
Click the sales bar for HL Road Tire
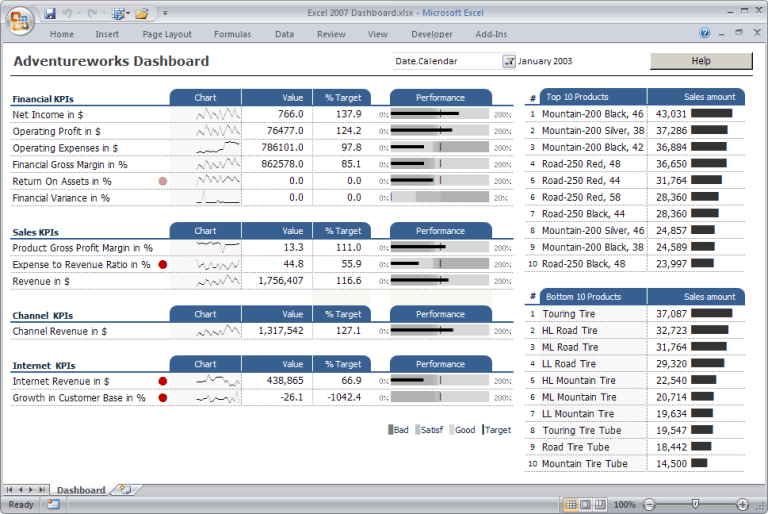pyautogui.click(x=710, y=330)
